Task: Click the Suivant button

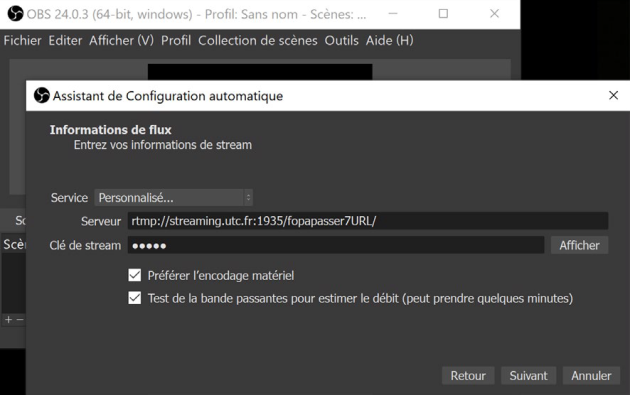Action: 528,376
